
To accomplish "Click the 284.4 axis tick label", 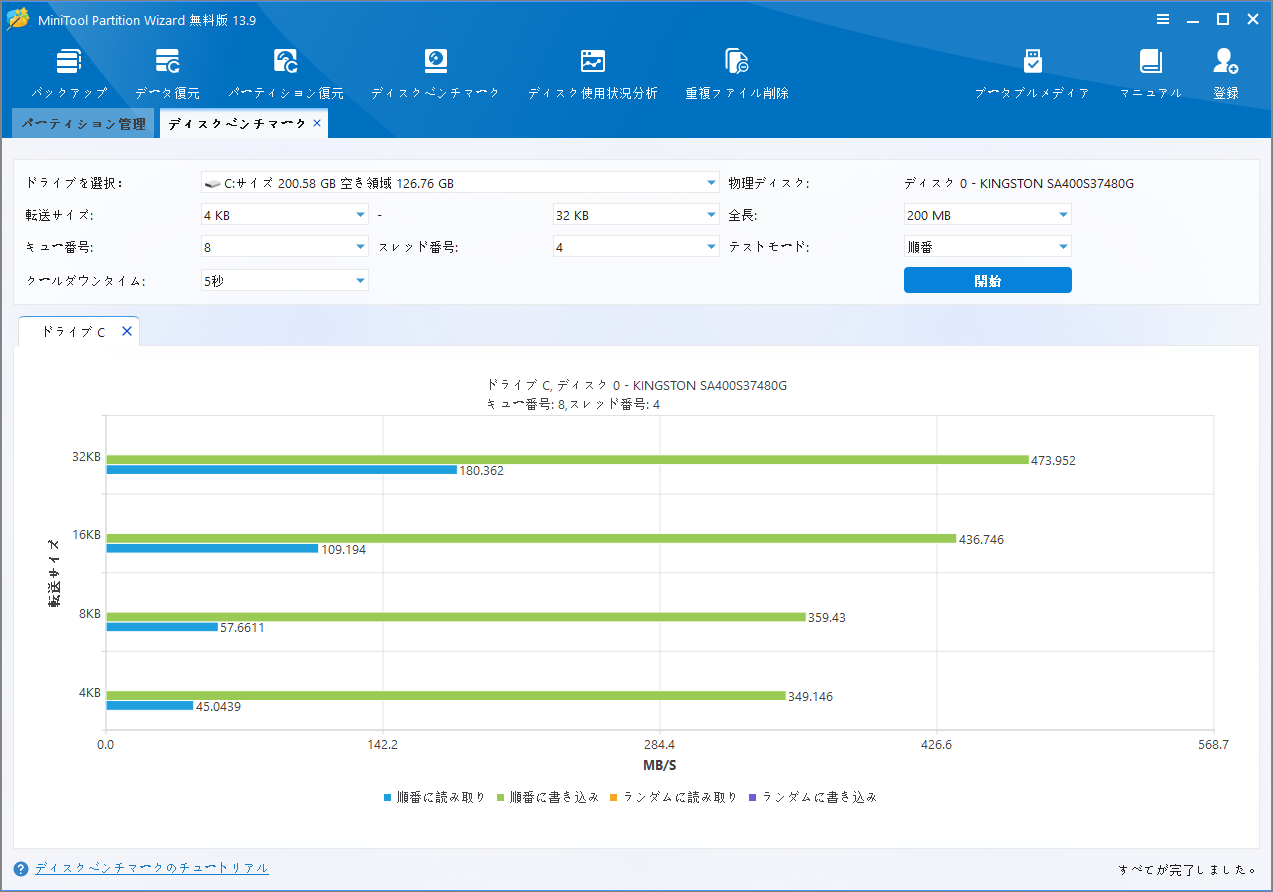I will [660, 745].
